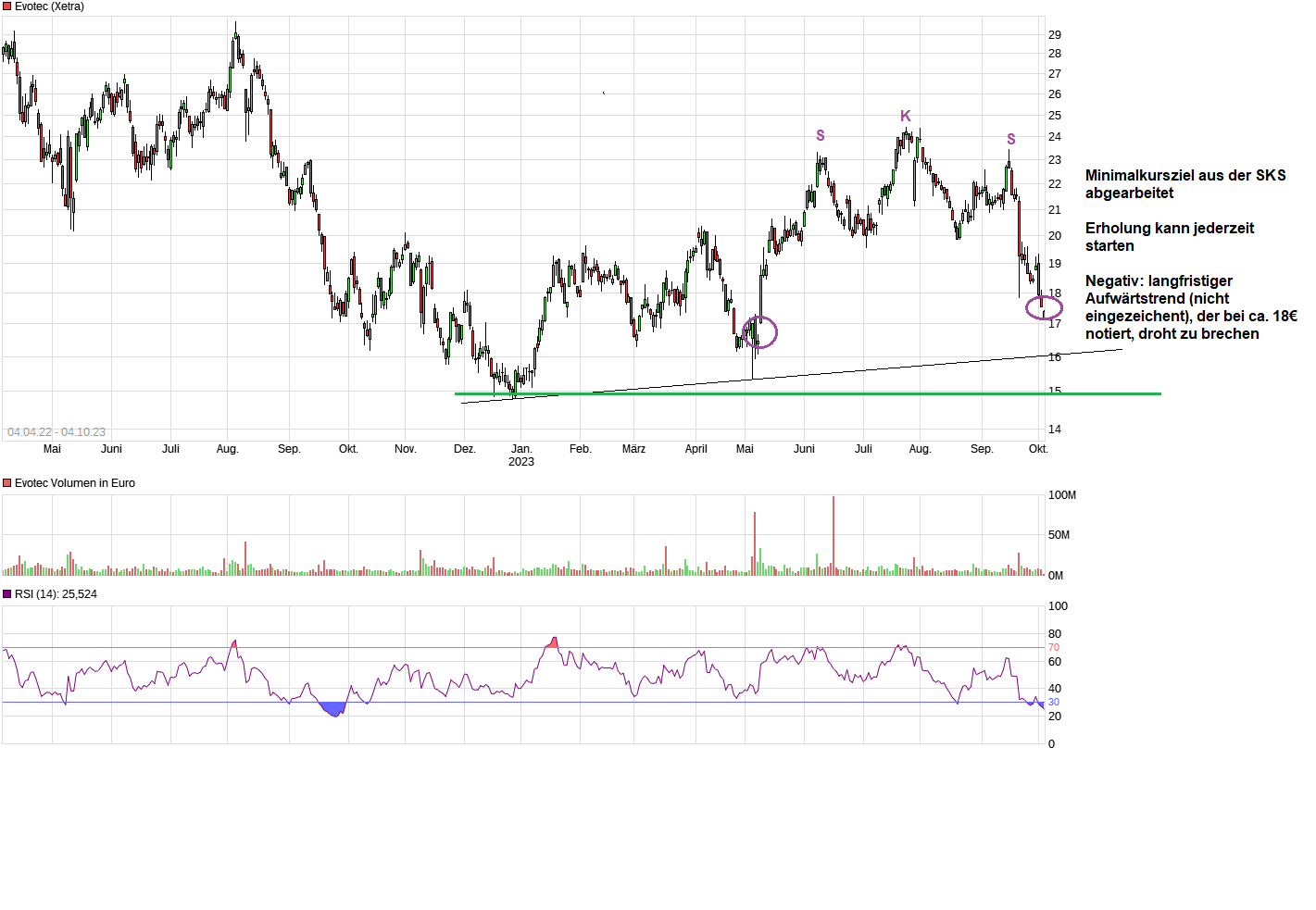This screenshot has height=910, width=1316.
Task: Click the price axis label 25
Action: click(1055, 116)
